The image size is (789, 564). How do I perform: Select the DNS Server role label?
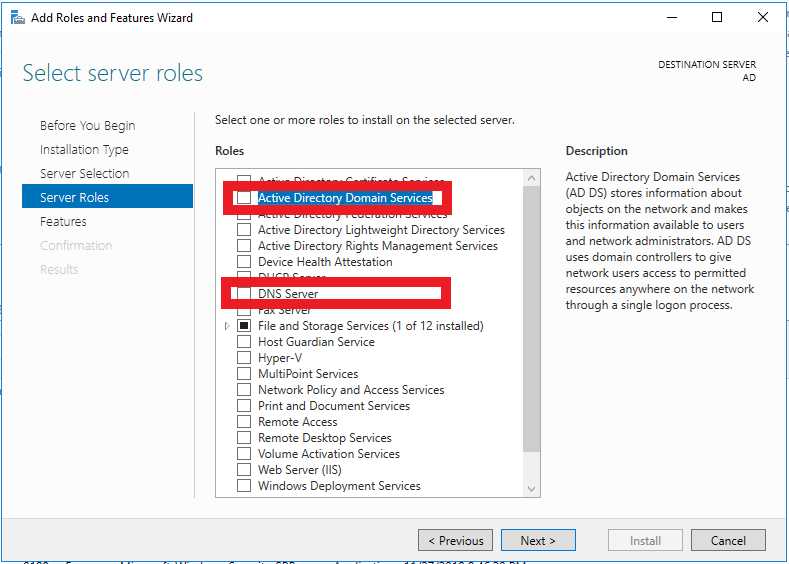click(x=288, y=294)
